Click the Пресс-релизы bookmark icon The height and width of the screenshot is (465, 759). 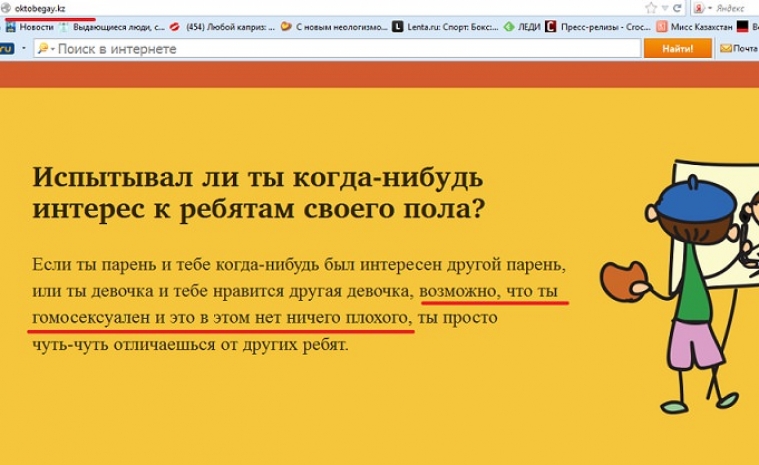[x=551, y=27]
